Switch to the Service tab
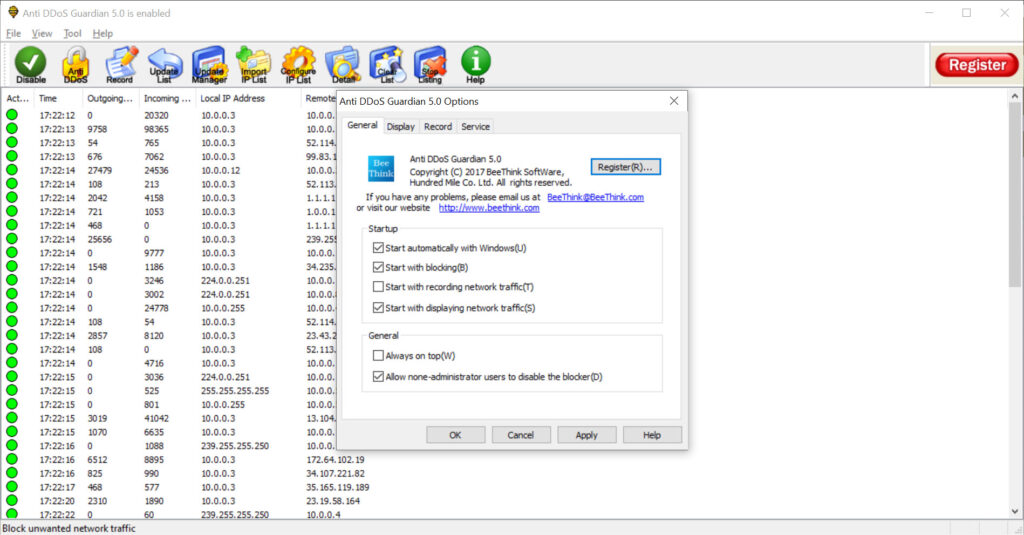Viewport: 1024px width, 535px height. (475, 127)
